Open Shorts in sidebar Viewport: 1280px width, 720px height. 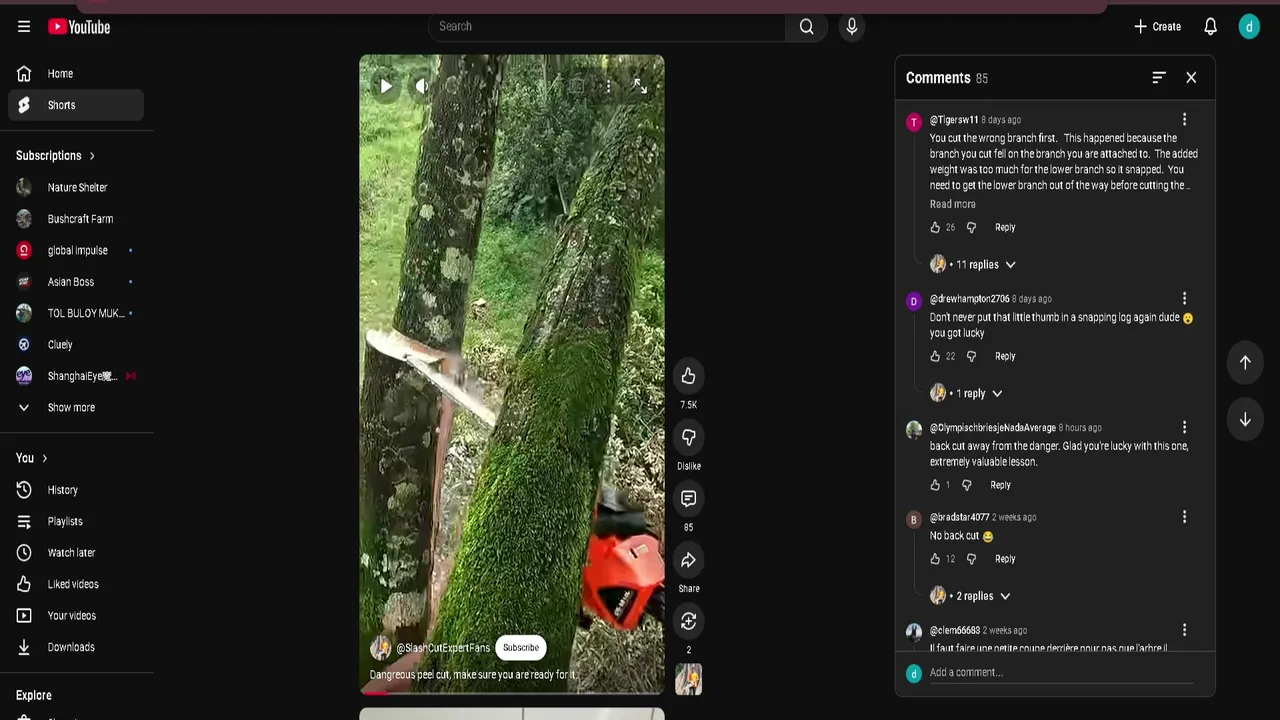[x=76, y=105]
